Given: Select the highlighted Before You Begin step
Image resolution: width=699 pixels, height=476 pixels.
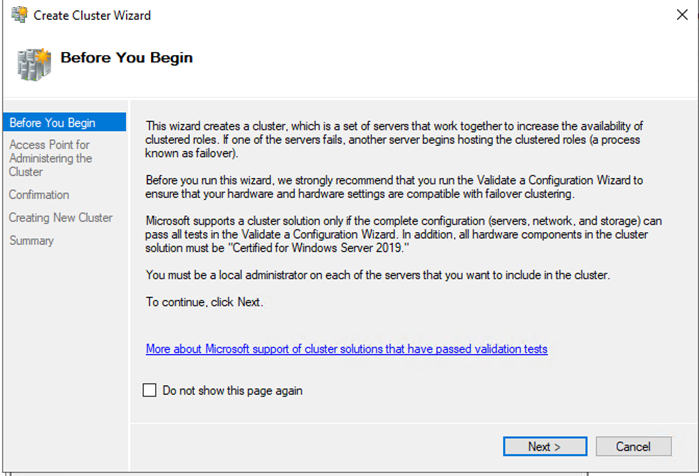Looking at the screenshot, I should [x=65, y=123].
